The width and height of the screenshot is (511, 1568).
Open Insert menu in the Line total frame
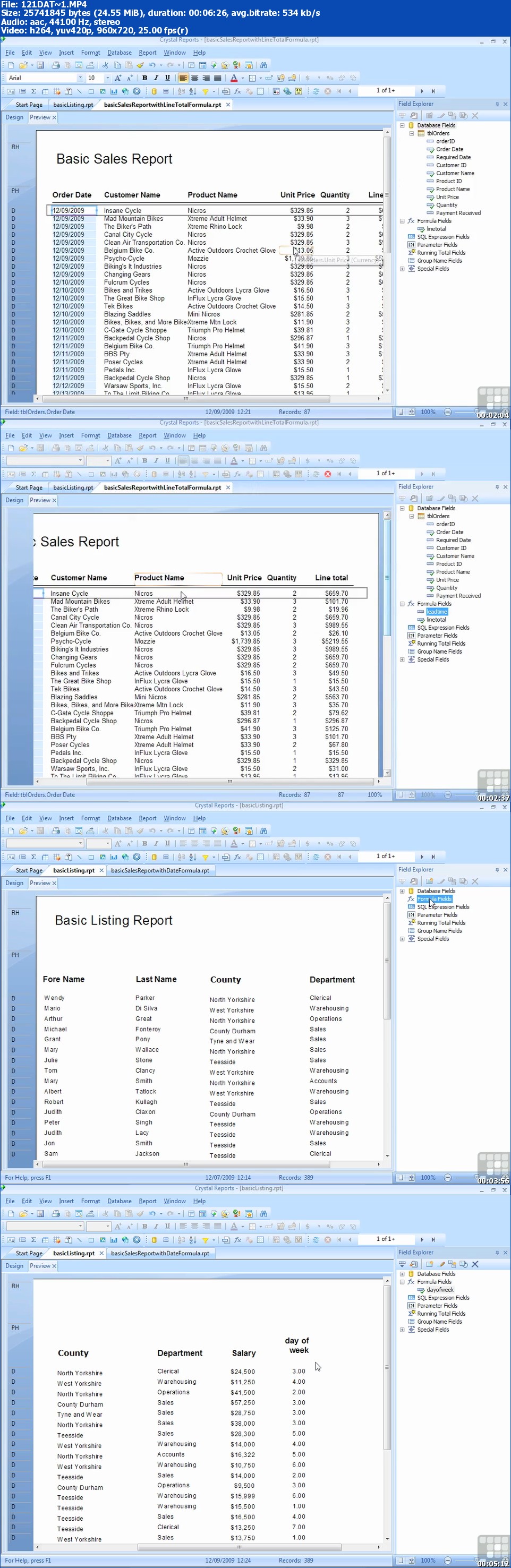[66, 435]
